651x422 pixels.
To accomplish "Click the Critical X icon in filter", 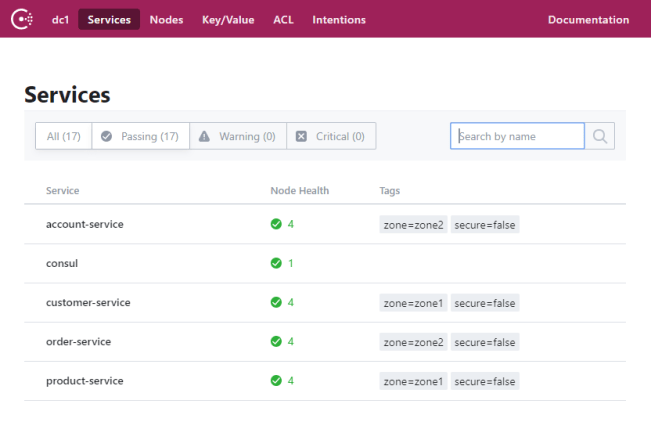I will pyautogui.click(x=301, y=136).
